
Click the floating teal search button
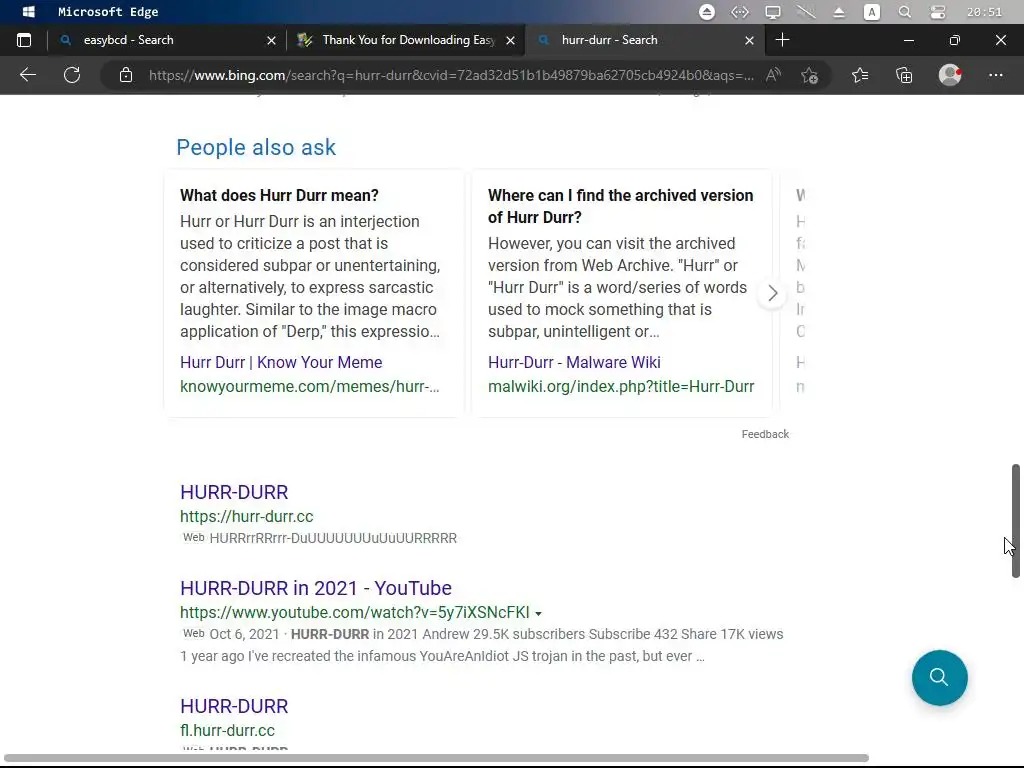(x=939, y=677)
